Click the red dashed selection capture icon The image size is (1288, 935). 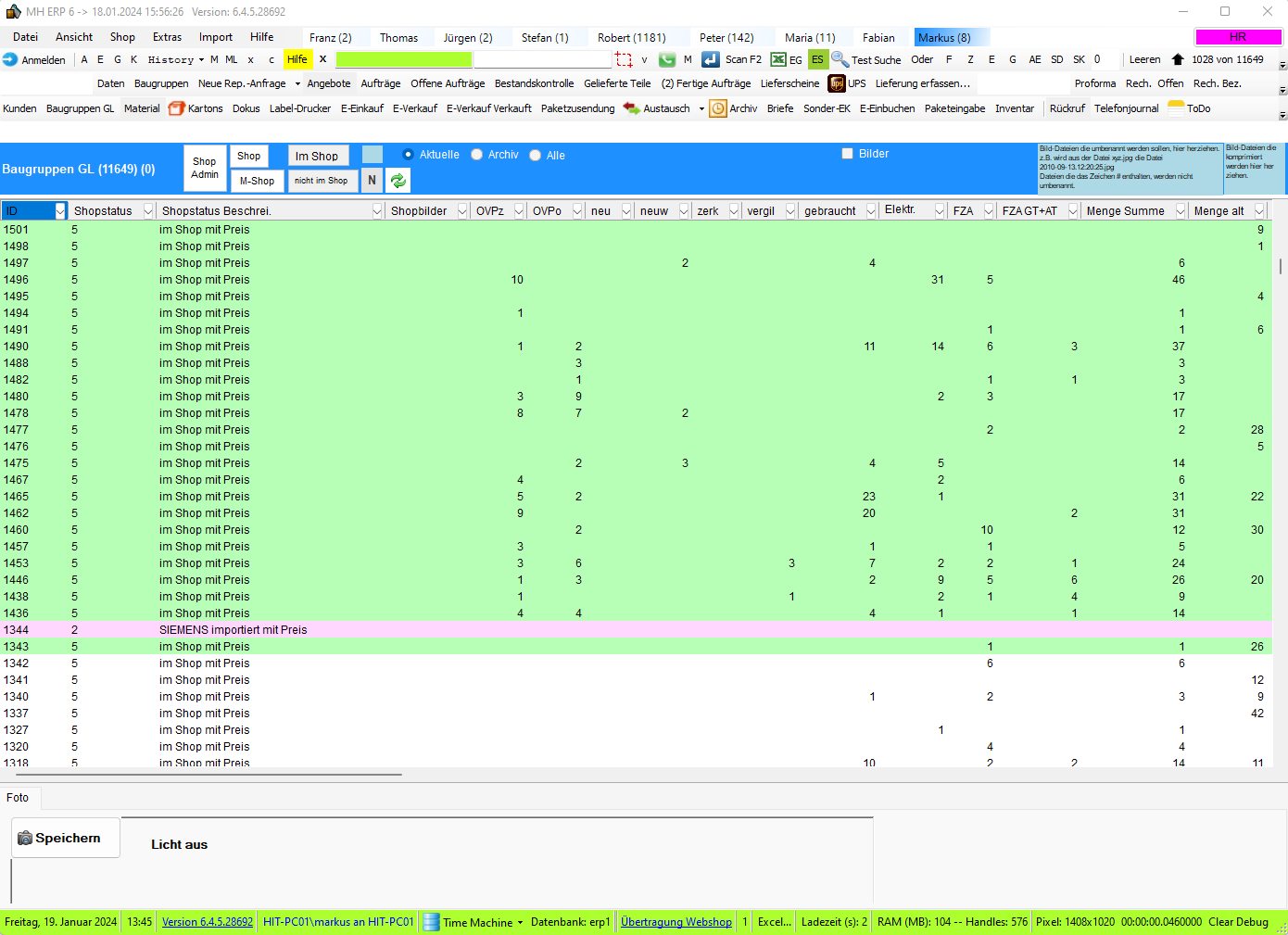pyautogui.click(x=624, y=59)
